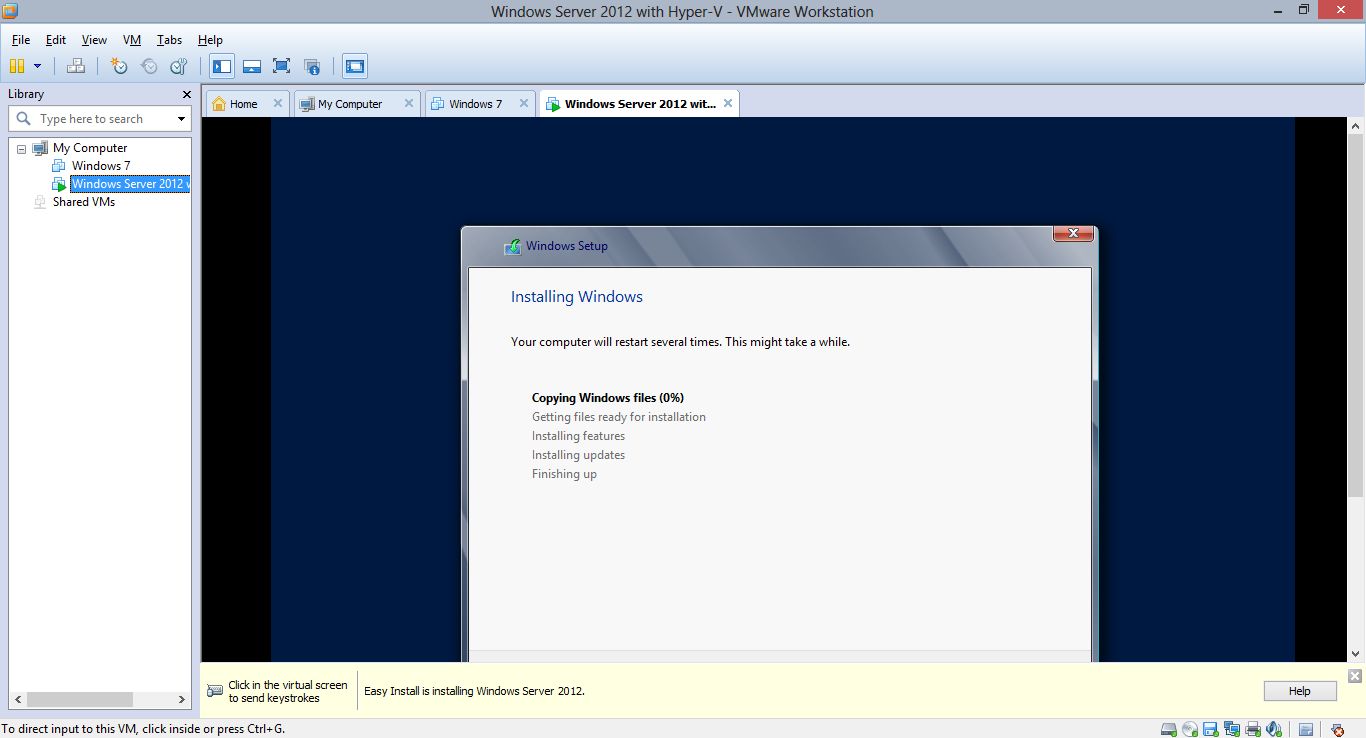Click the hard disk status icon
This screenshot has width=1366, height=738.
click(1169, 729)
